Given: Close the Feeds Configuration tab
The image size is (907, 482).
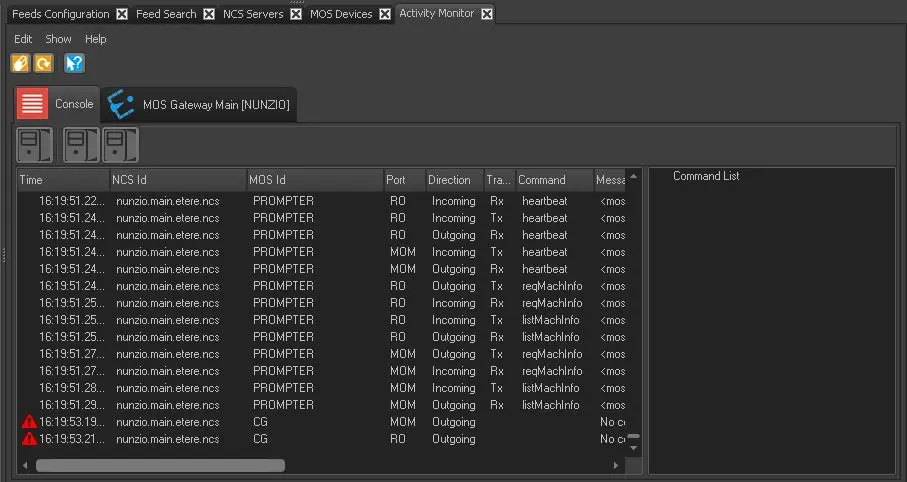Looking at the screenshot, I should point(122,14).
